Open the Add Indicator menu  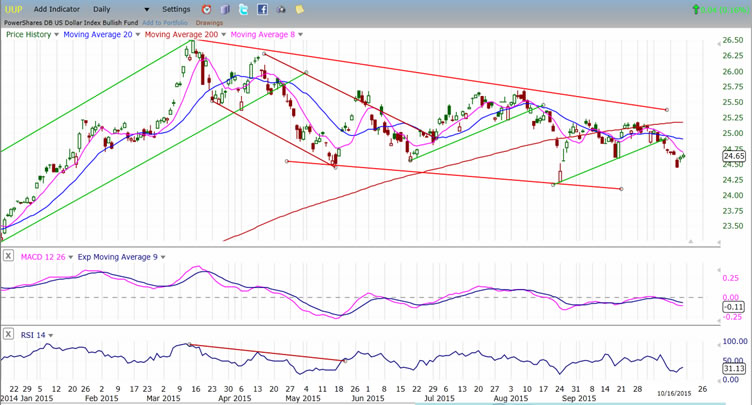tap(56, 9)
